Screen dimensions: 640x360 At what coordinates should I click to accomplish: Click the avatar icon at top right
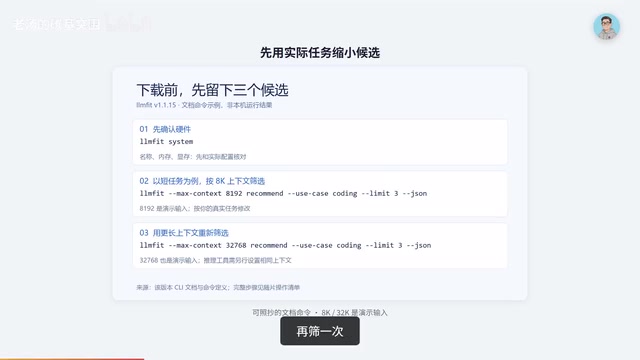(607, 27)
